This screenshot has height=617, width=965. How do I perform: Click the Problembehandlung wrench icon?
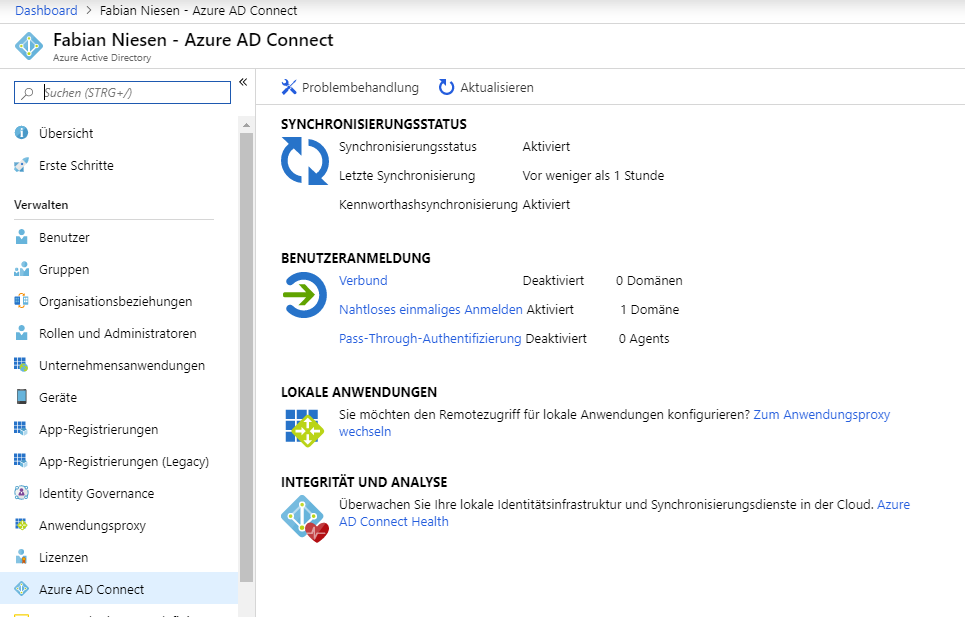[x=289, y=87]
